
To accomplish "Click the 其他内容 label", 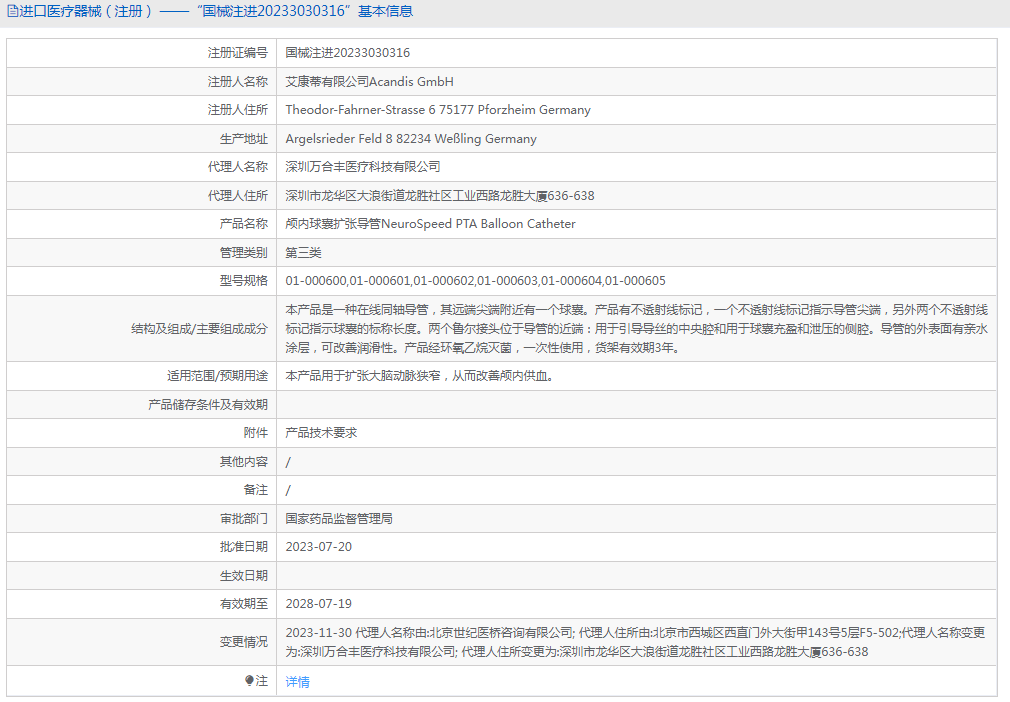I will click(243, 462).
